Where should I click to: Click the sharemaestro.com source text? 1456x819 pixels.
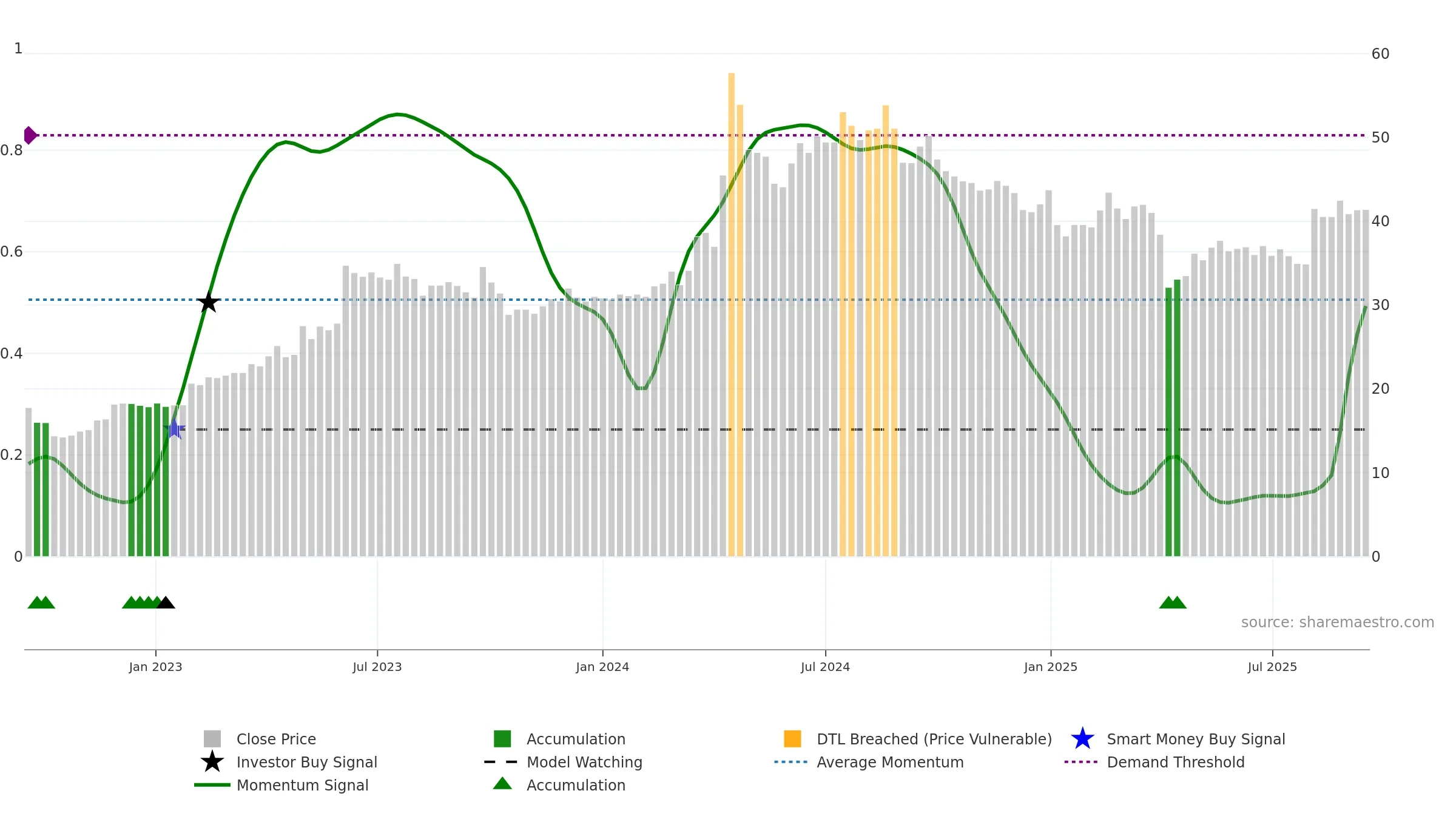click(1338, 622)
